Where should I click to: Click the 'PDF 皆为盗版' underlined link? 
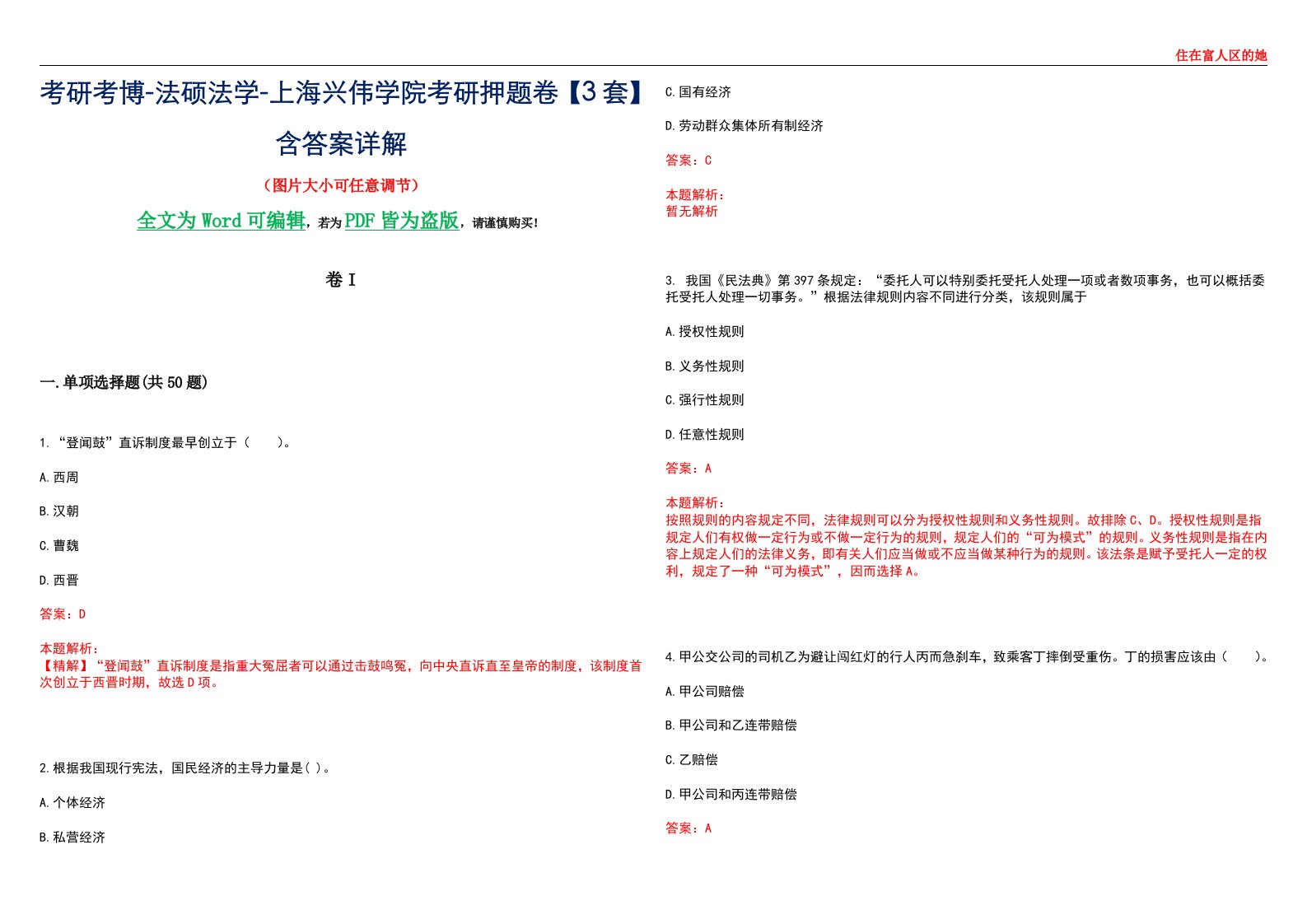click(x=402, y=221)
